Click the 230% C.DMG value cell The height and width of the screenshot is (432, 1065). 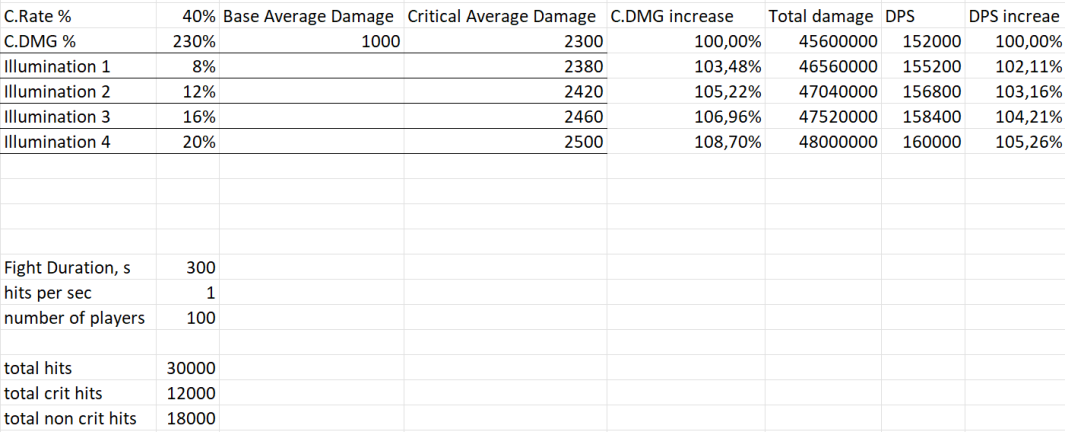198,41
